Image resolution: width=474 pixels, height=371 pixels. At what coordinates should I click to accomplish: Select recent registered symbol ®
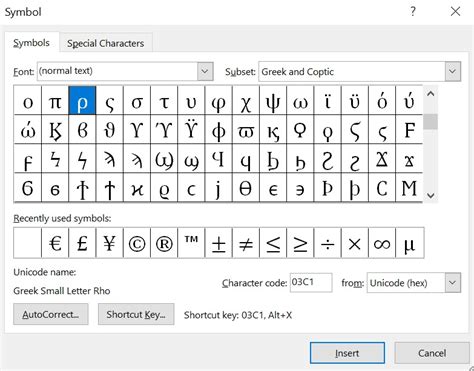pyautogui.click(x=164, y=243)
